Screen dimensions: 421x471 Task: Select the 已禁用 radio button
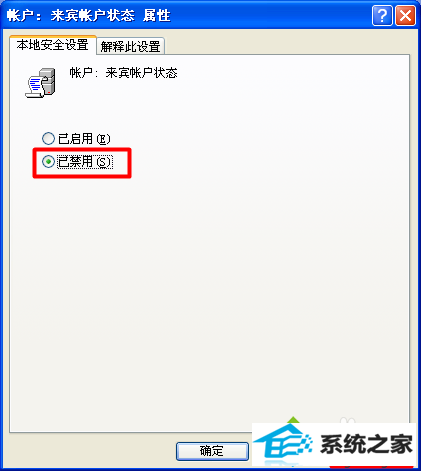[x=48, y=162]
